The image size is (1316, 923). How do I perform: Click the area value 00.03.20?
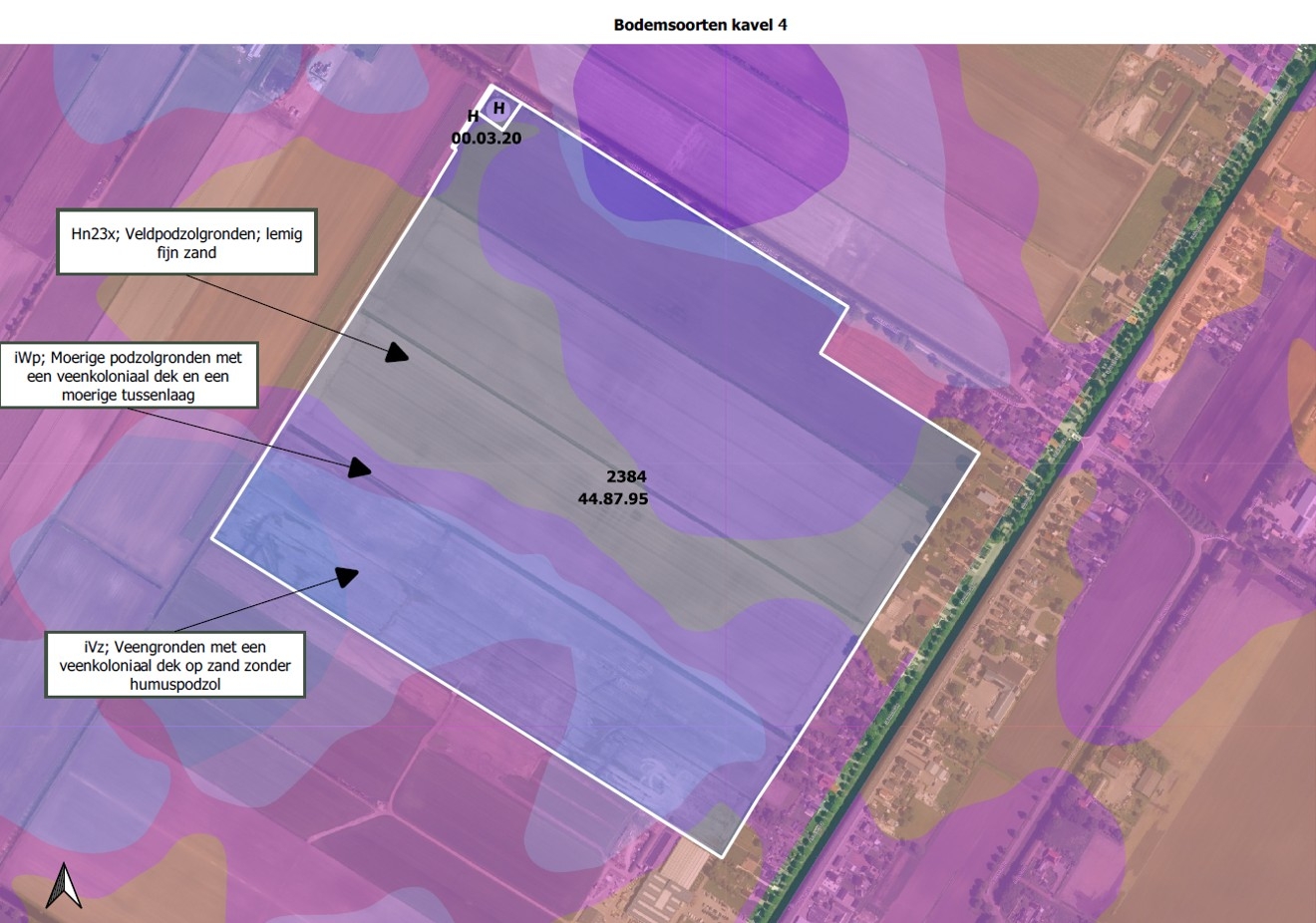(x=486, y=139)
